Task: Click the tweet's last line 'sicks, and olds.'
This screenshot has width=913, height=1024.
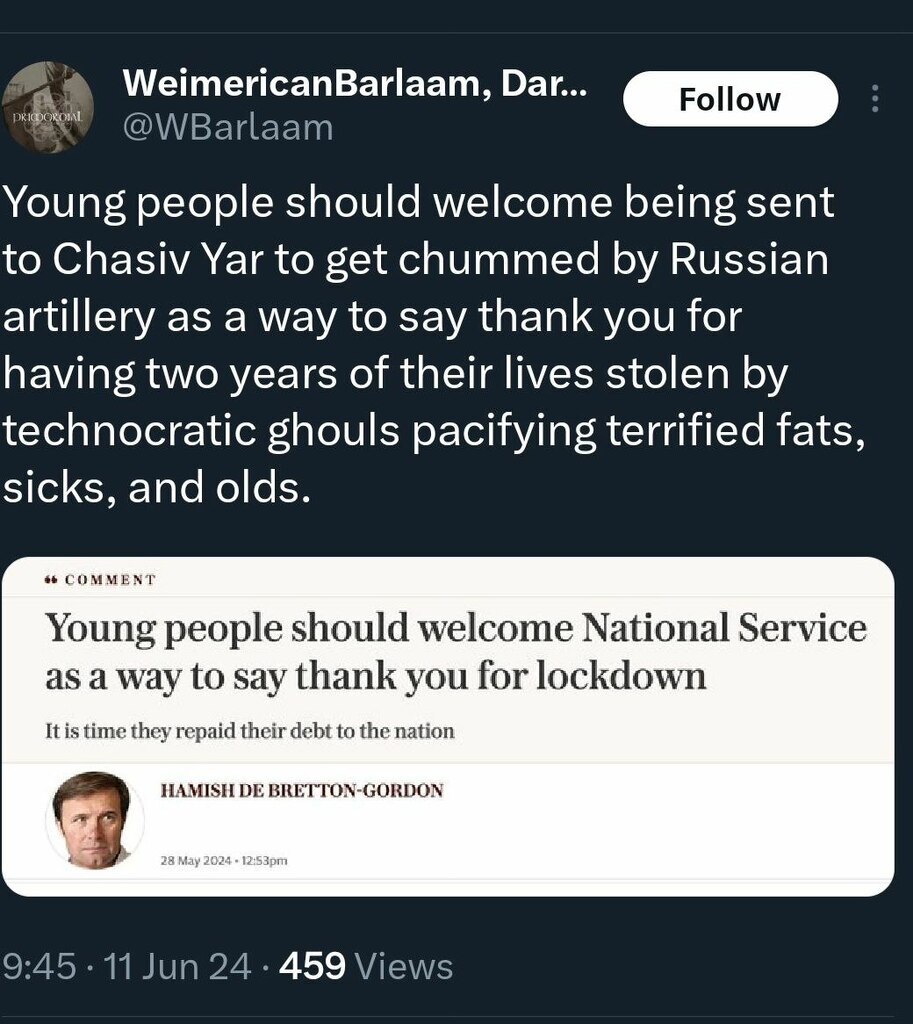Action: [x=151, y=490]
